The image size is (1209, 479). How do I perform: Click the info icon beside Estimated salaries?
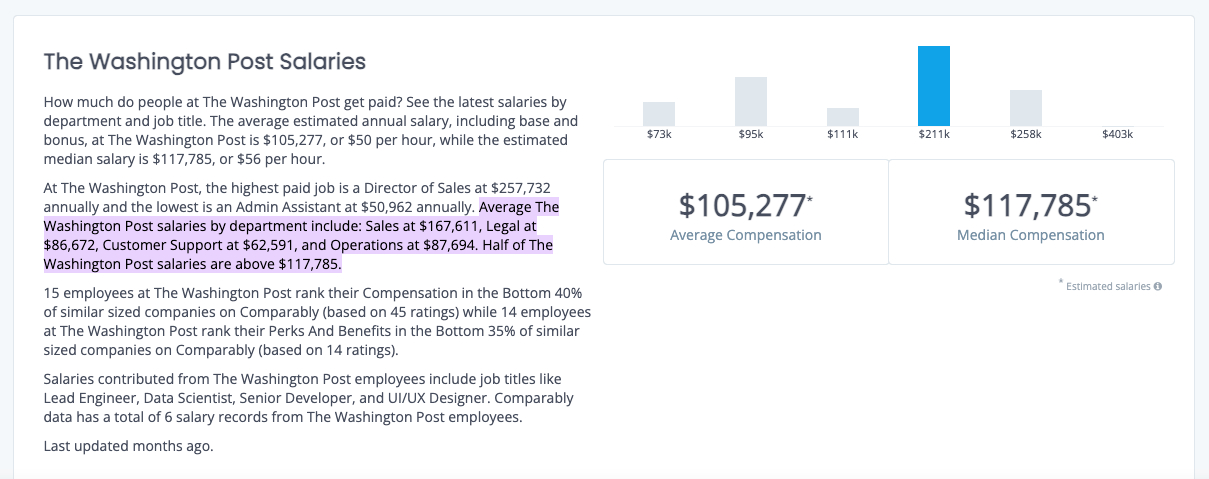tap(1158, 286)
